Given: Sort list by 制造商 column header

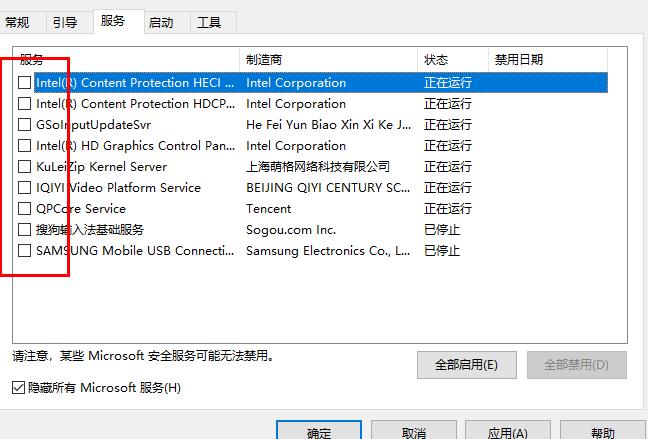Looking at the screenshot, I should coord(328,60).
